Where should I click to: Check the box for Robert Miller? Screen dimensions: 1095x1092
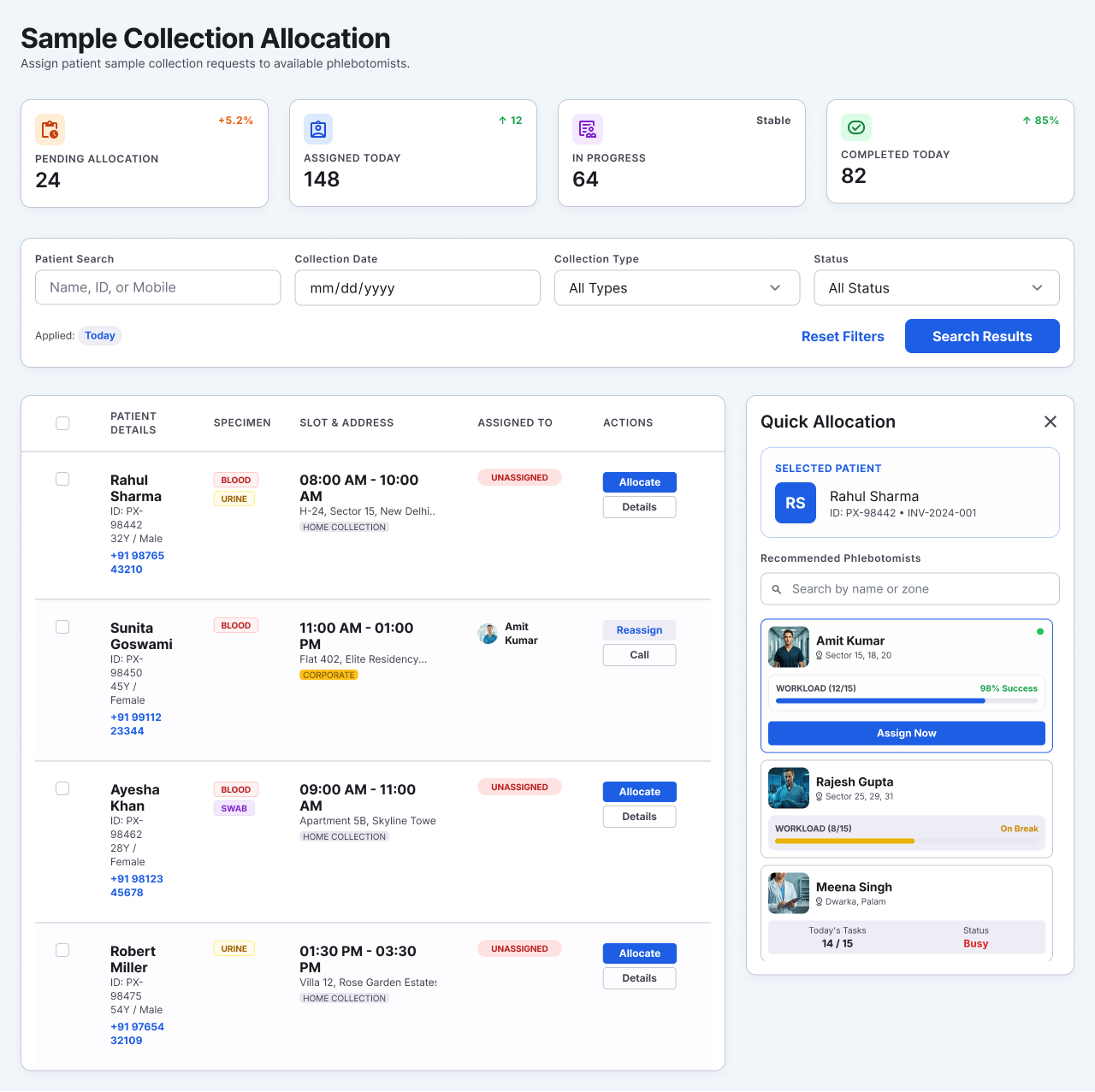(62, 950)
